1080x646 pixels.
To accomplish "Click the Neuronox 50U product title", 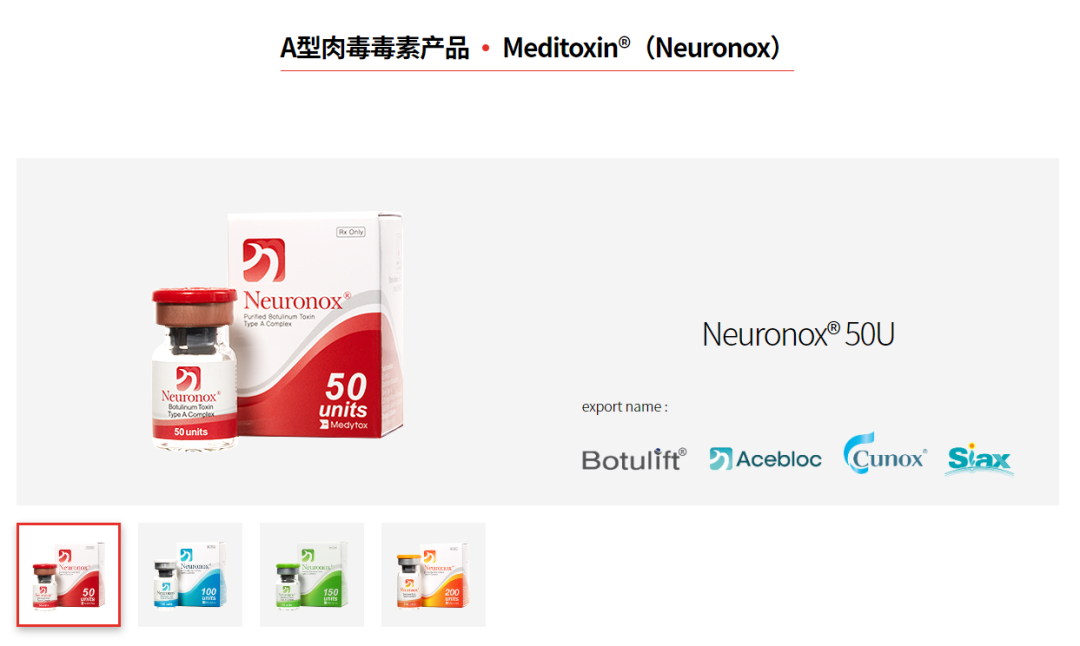I will (798, 334).
